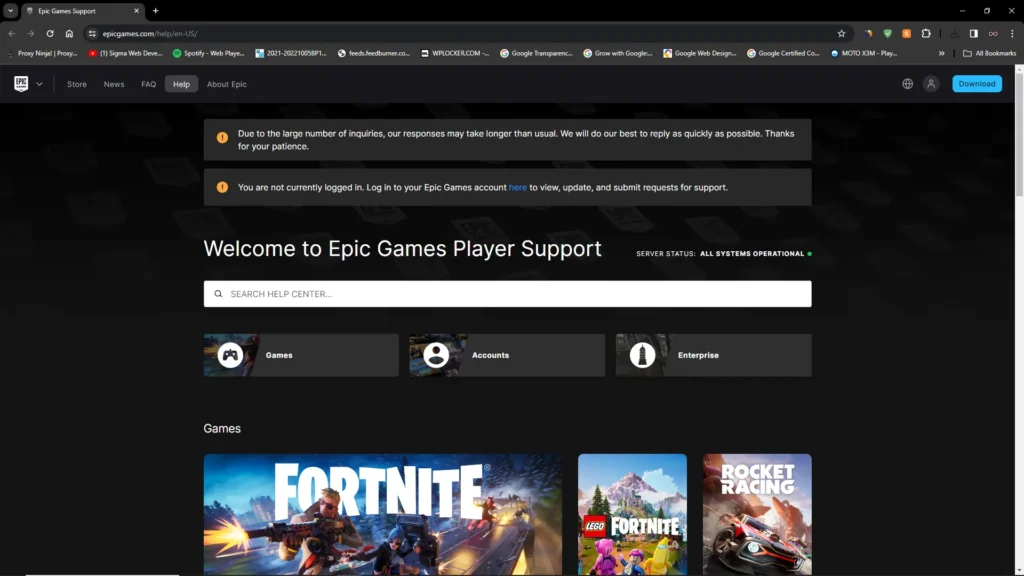This screenshot has height=576, width=1024.
Task: Click the user account profile icon
Action: 931,84
